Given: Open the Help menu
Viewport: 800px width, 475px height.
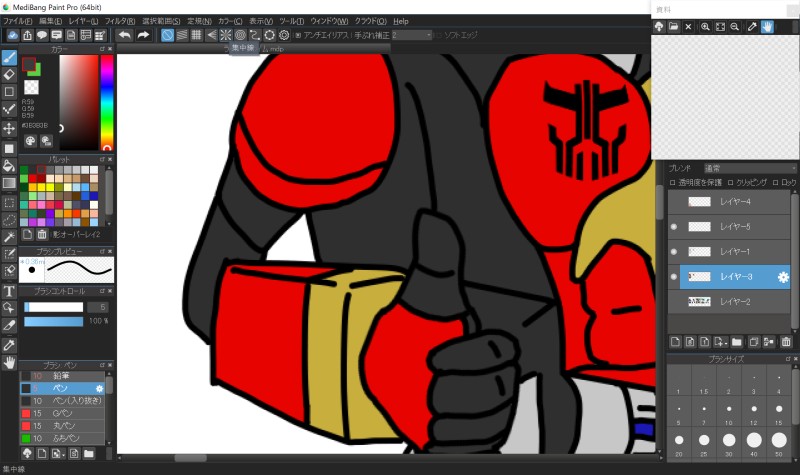Looking at the screenshot, I should tap(401, 21).
